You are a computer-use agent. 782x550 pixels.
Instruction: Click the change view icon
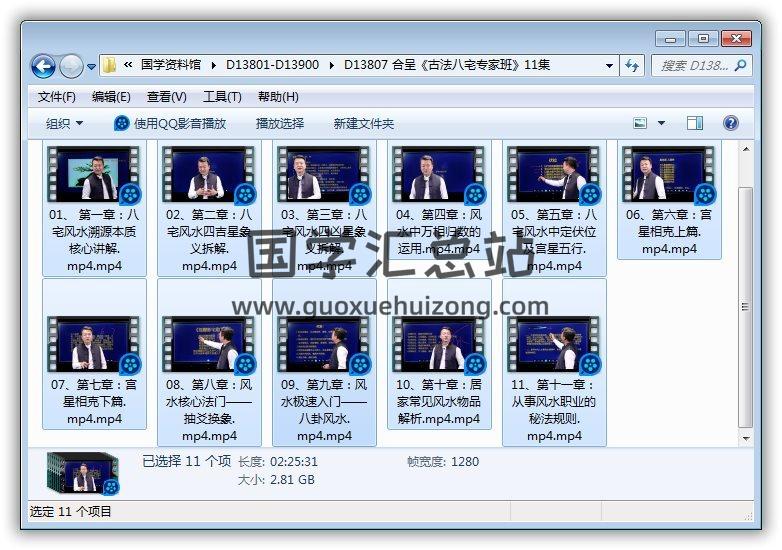[x=640, y=123]
